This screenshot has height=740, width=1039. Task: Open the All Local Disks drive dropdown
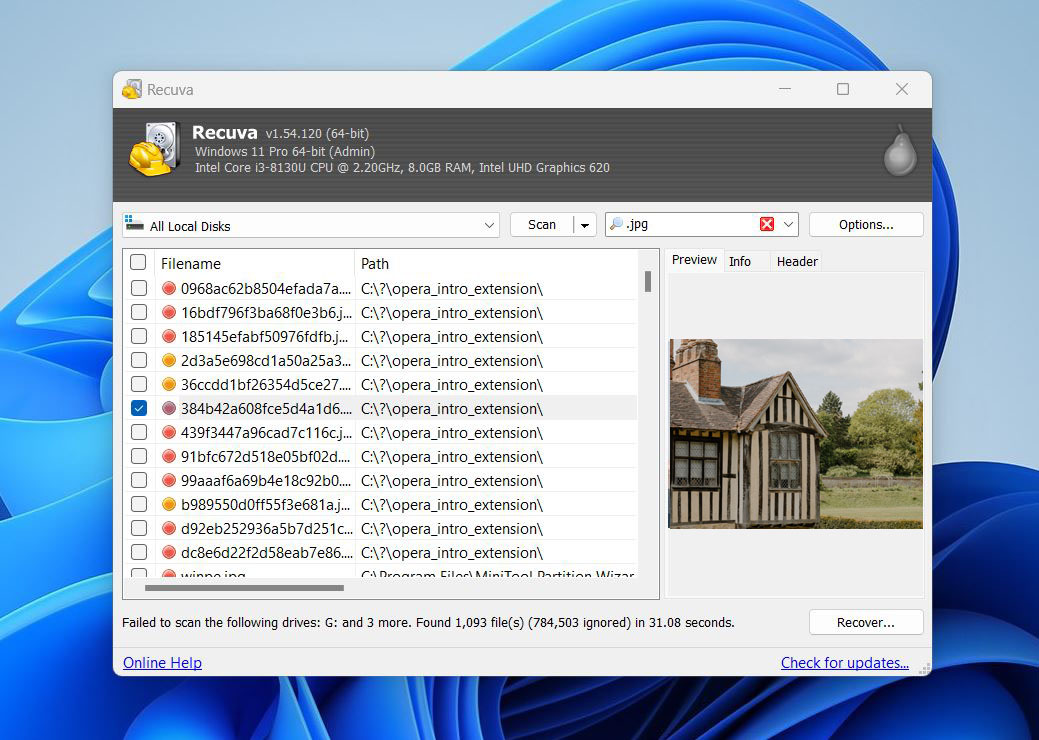(489, 225)
